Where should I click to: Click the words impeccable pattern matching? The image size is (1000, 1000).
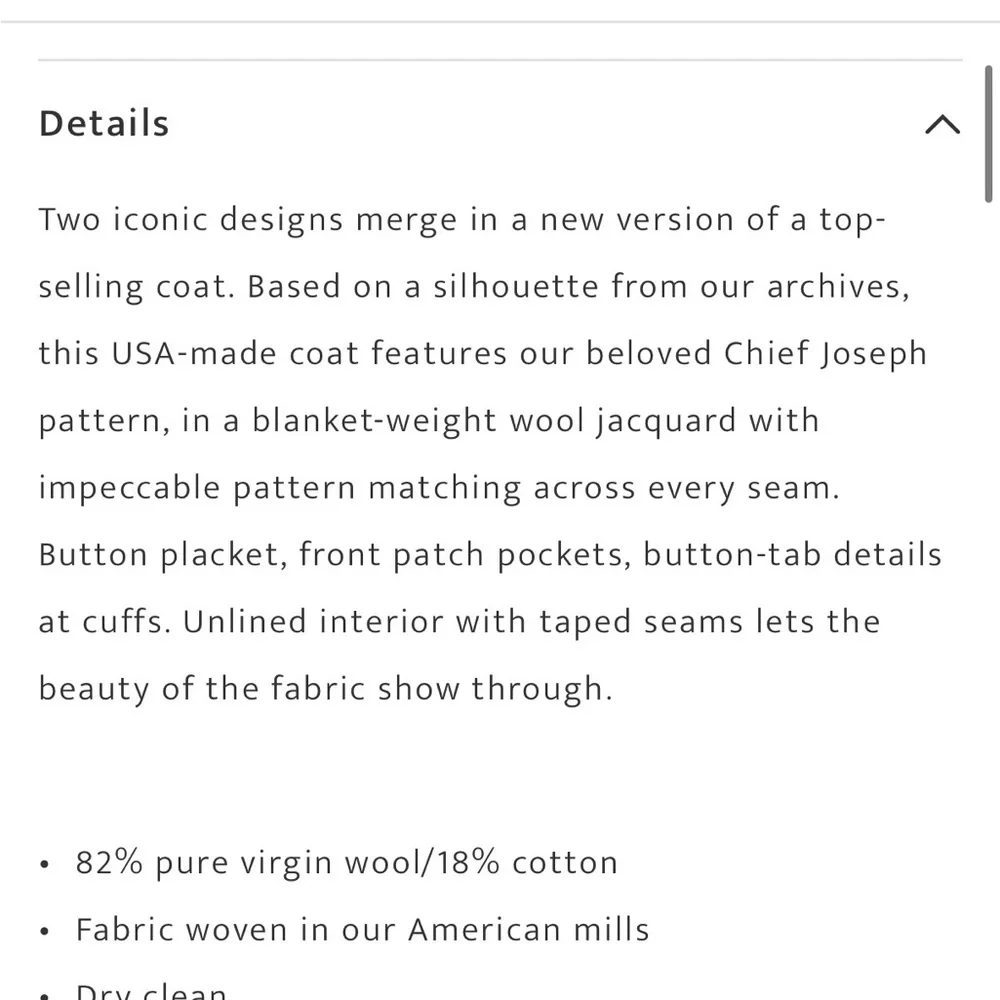(x=279, y=488)
